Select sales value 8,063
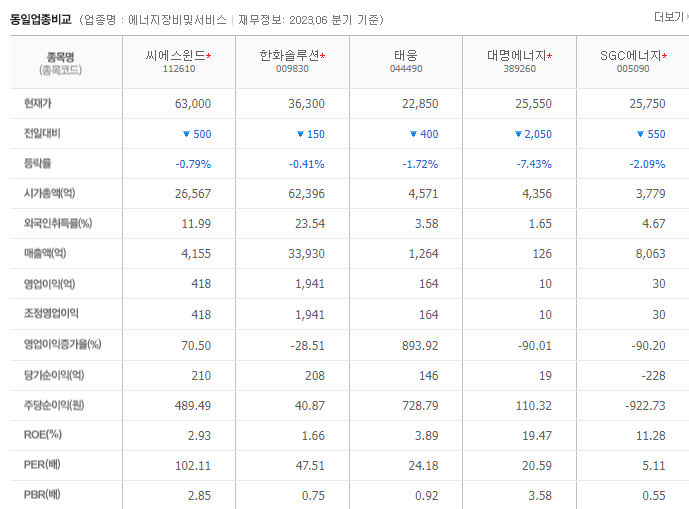This screenshot has height=509, width=689. pos(650,254)
